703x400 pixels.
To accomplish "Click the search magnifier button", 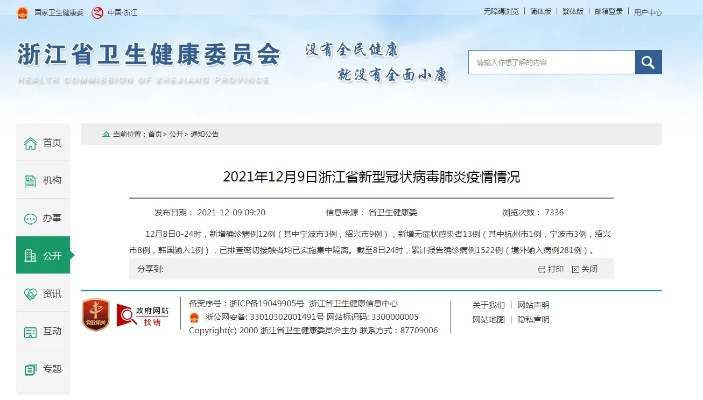I will (648, 62).
